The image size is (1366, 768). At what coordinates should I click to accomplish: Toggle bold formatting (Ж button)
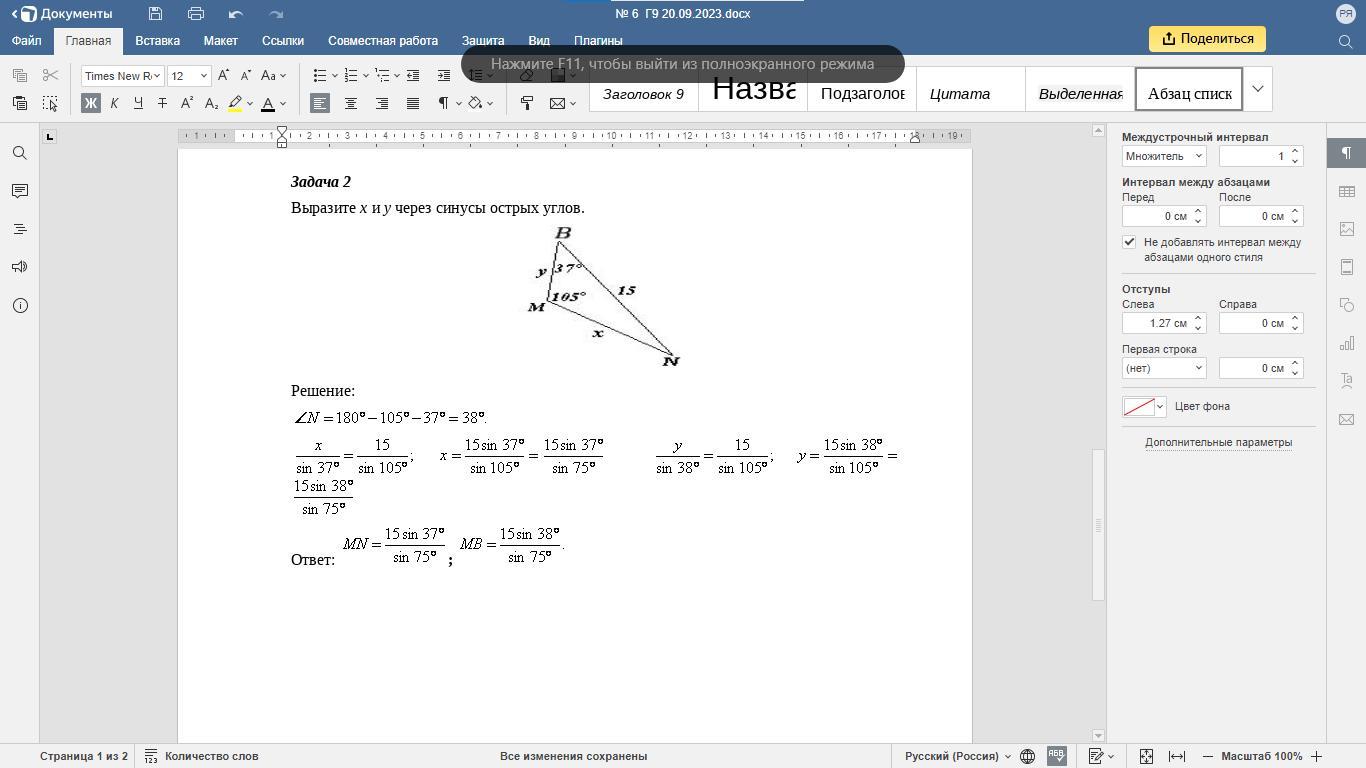(91, 103)
